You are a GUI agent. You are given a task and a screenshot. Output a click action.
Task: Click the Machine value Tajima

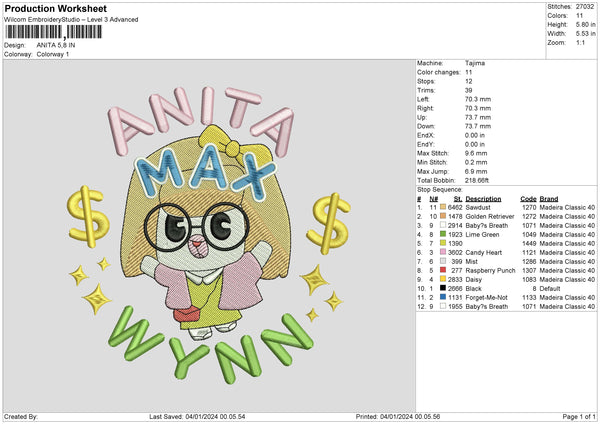tap(475, 63)
